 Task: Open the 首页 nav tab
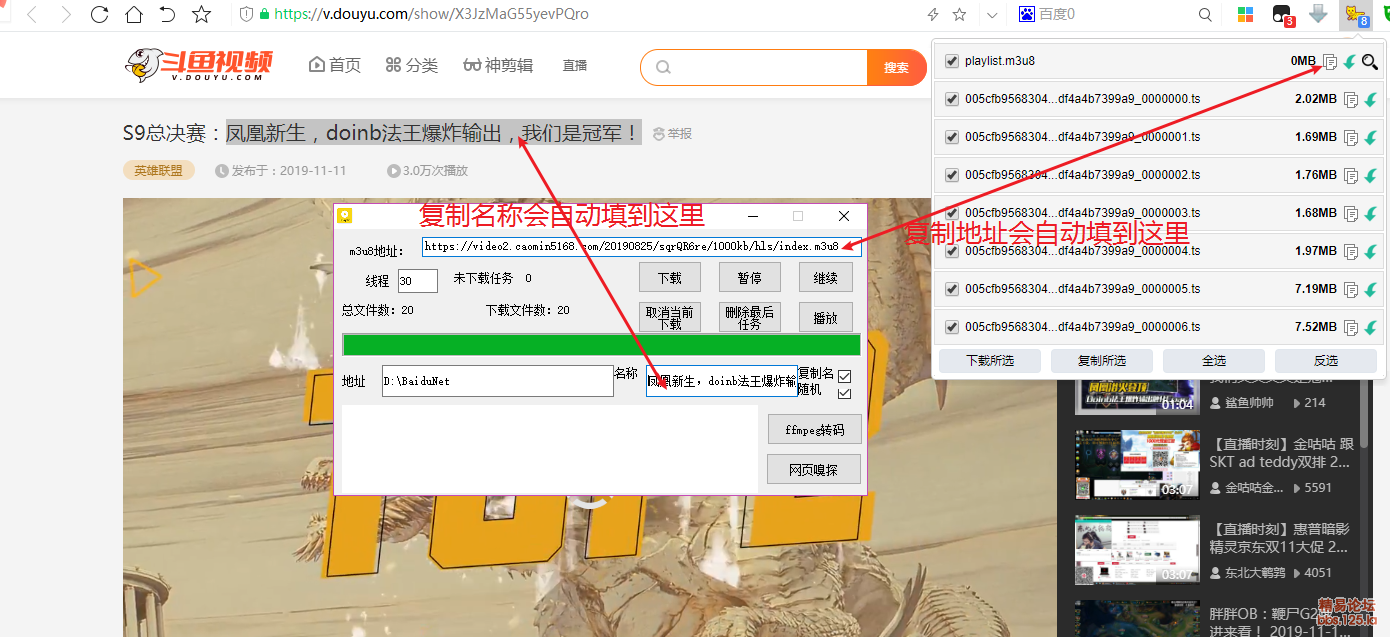[335, 65]
